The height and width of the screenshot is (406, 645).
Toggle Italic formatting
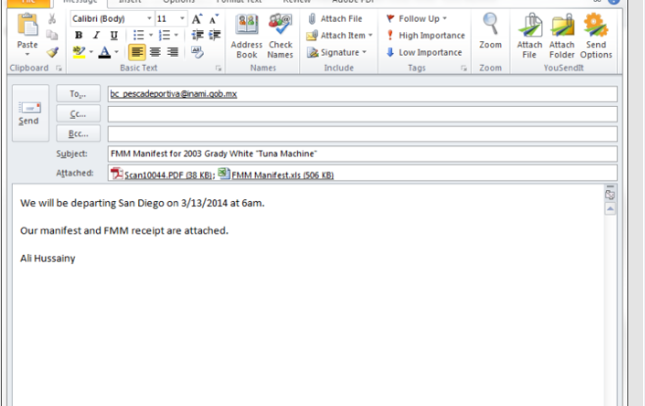click(96, 35)
